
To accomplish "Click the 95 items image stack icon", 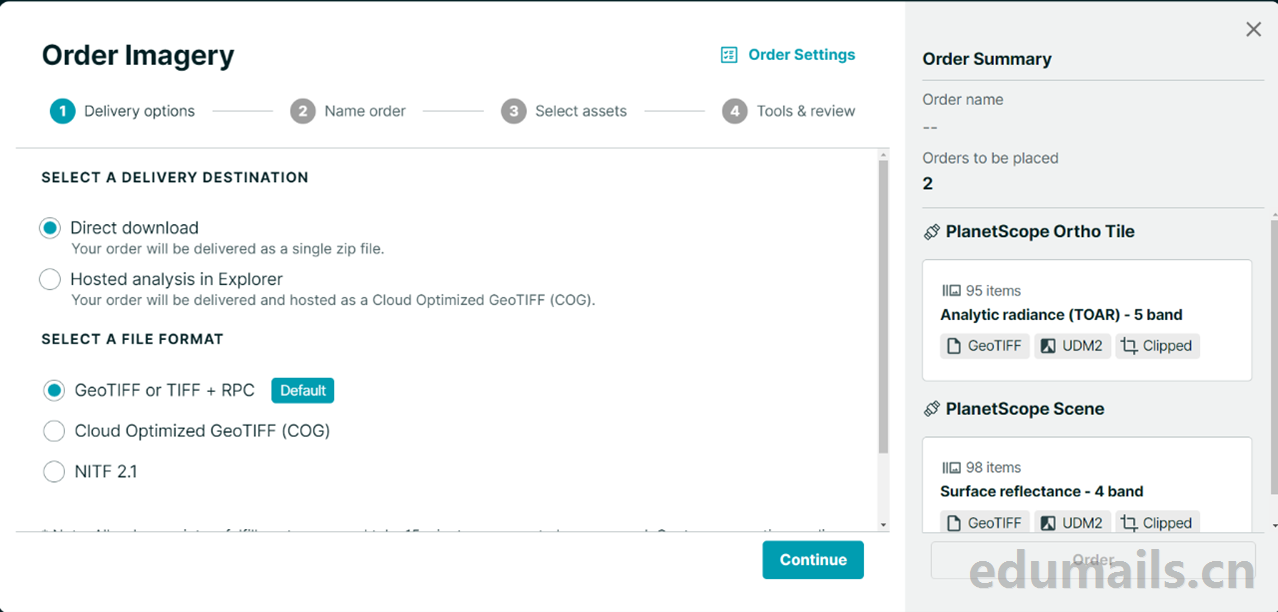I will [x=950, y=291].
